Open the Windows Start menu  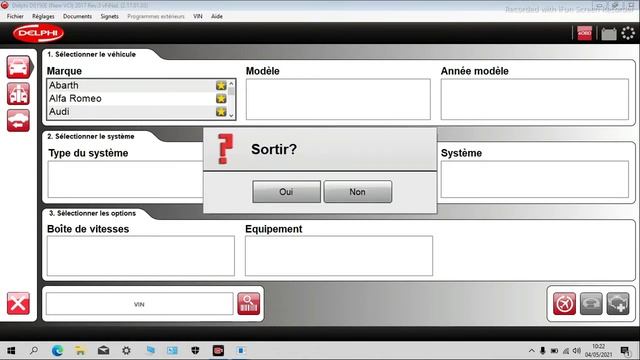point(11,351)
